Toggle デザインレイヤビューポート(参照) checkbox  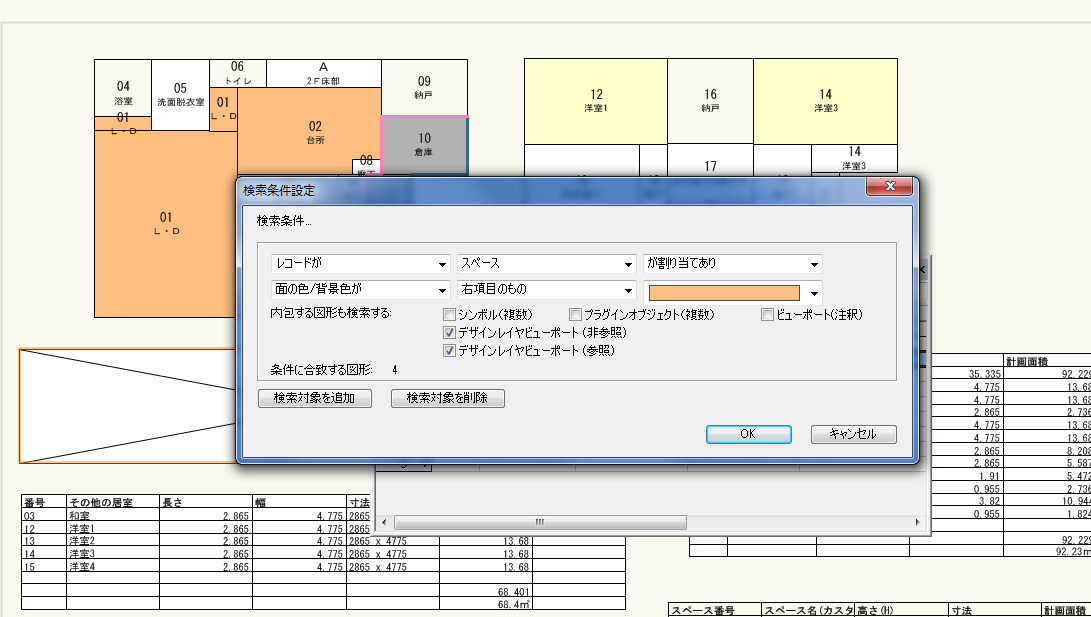[450, 351]
